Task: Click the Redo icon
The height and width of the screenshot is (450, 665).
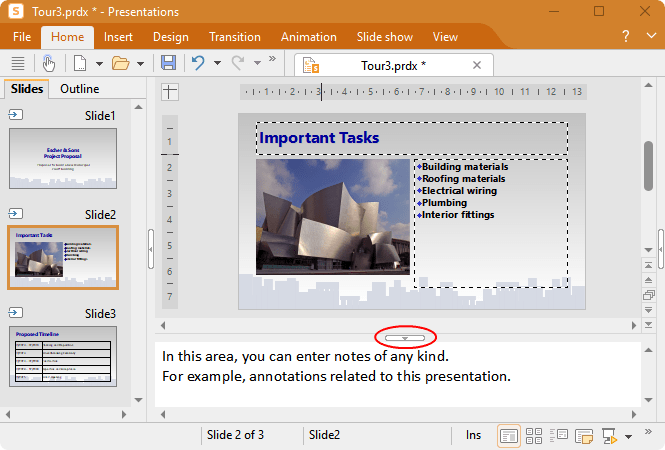Action: pyautogui.click(x=238, y=63)
